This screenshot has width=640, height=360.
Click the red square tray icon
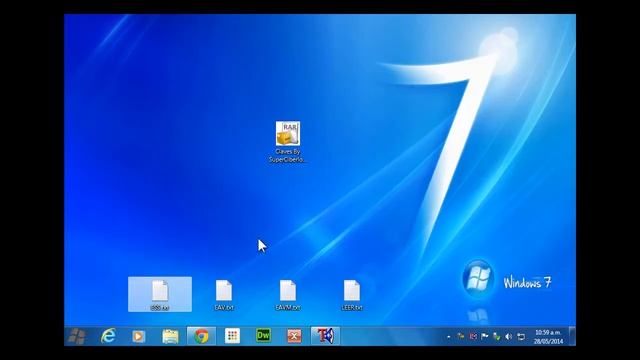(x=473, y=337)
